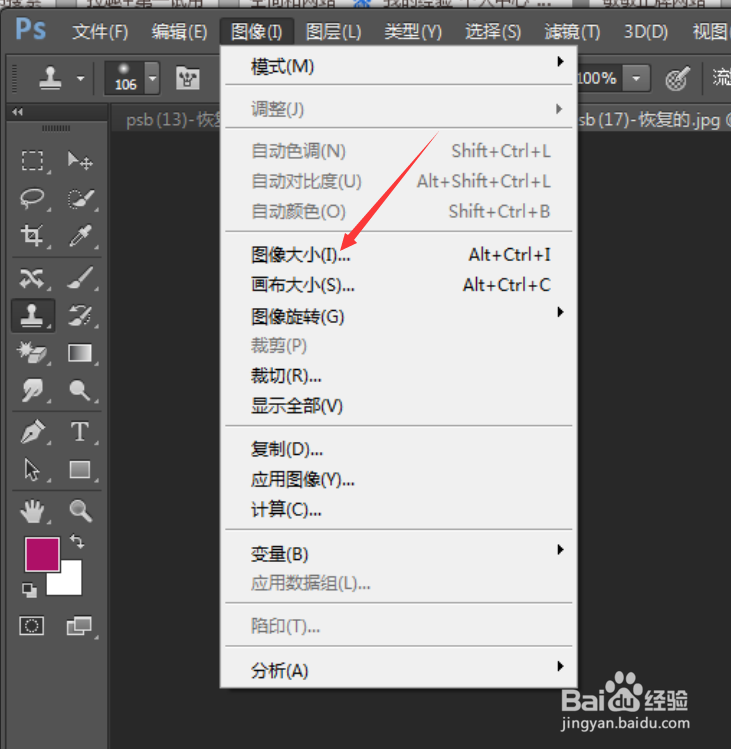Expand the 变量(B) submenu

[398, 554]
